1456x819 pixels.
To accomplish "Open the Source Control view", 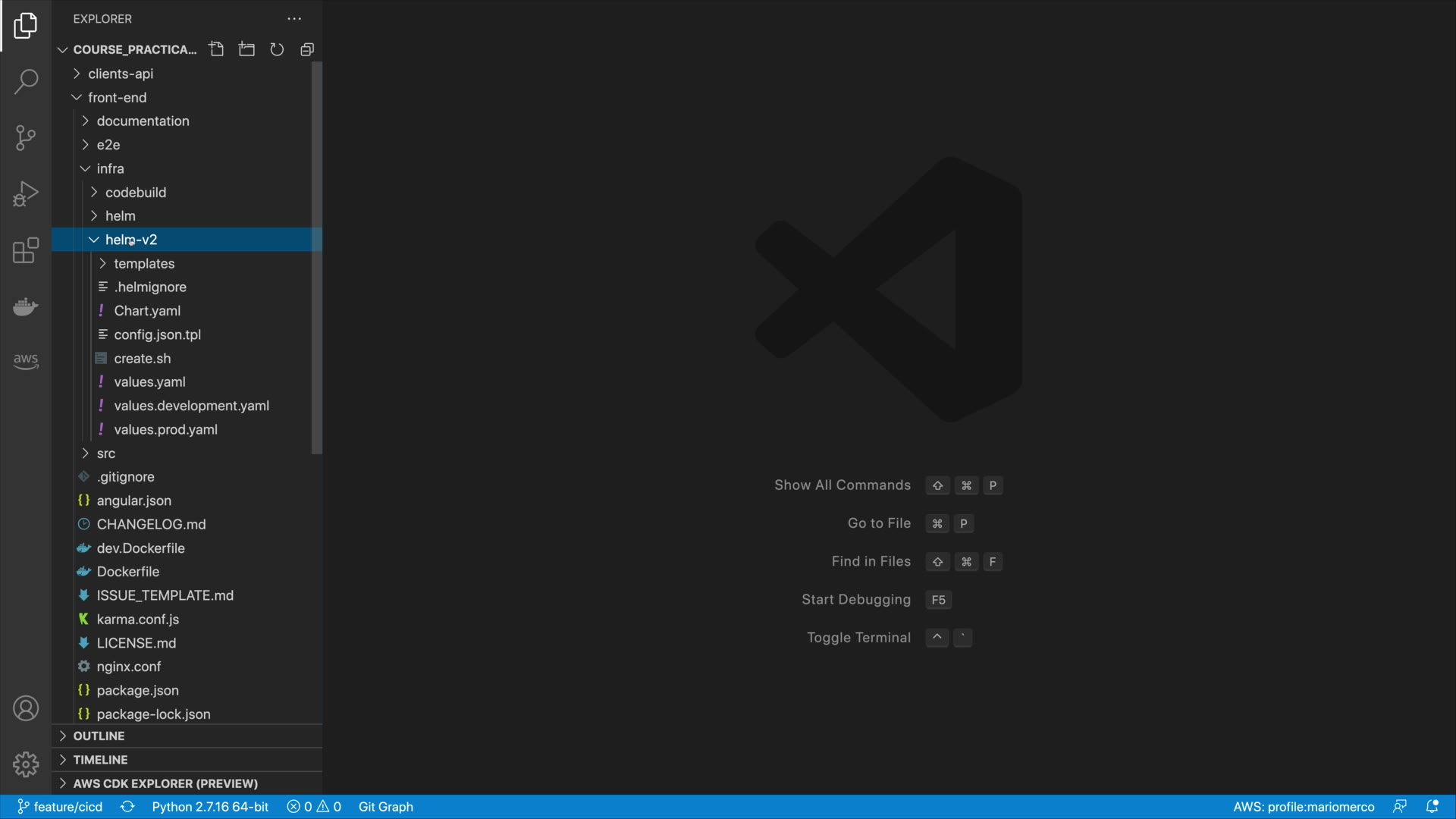I will 26,138.
